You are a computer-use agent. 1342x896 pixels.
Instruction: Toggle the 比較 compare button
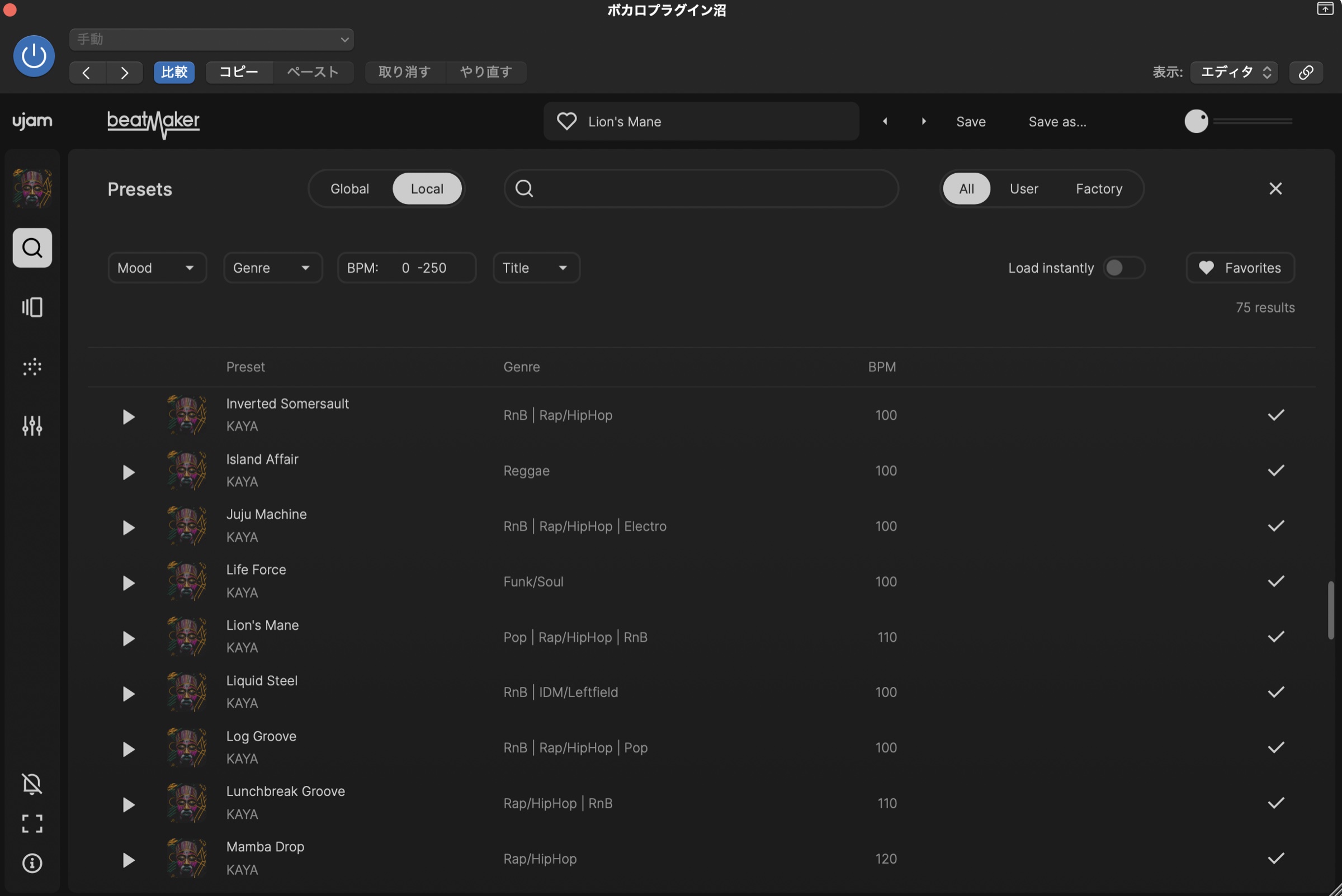click(x=174, y=72)
